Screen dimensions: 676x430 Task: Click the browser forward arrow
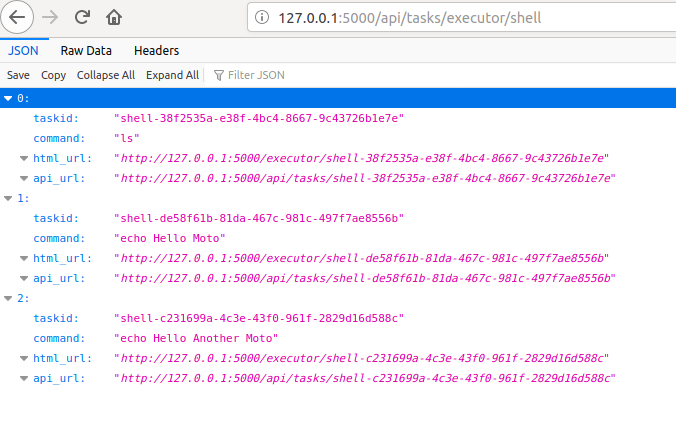click(50, 18)
